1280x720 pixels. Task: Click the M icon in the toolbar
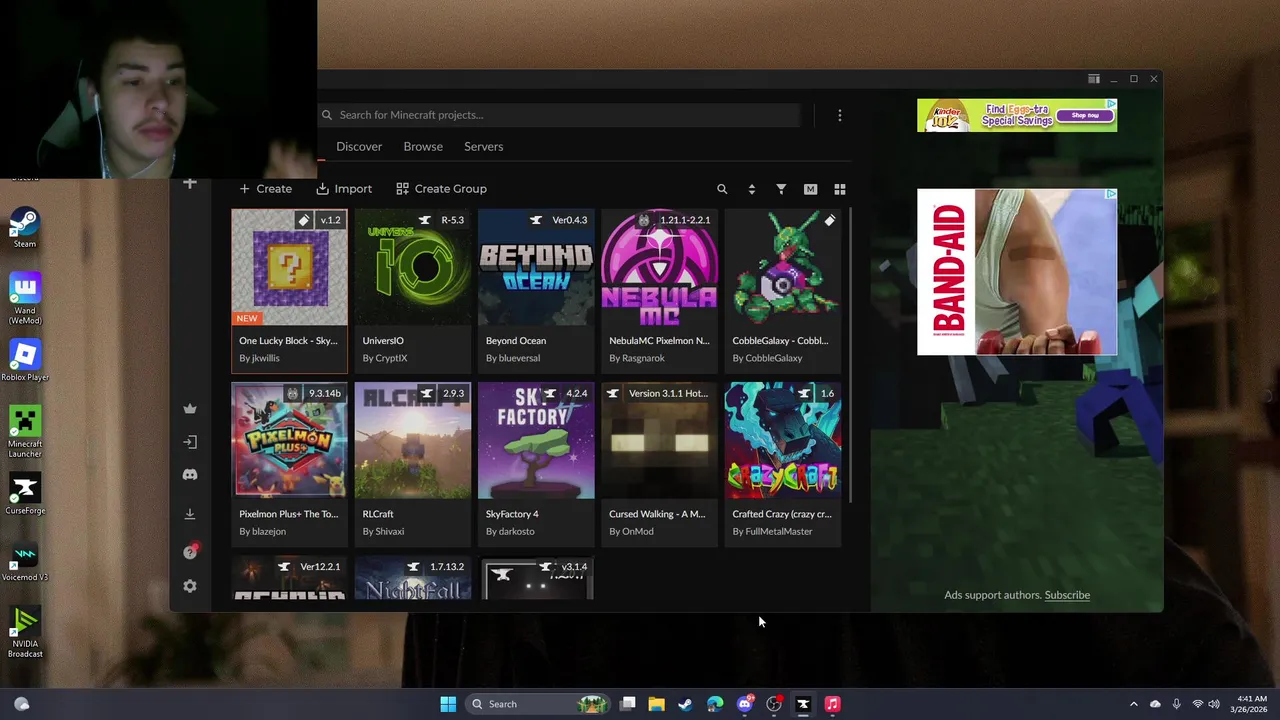click(x=810, y=189)
